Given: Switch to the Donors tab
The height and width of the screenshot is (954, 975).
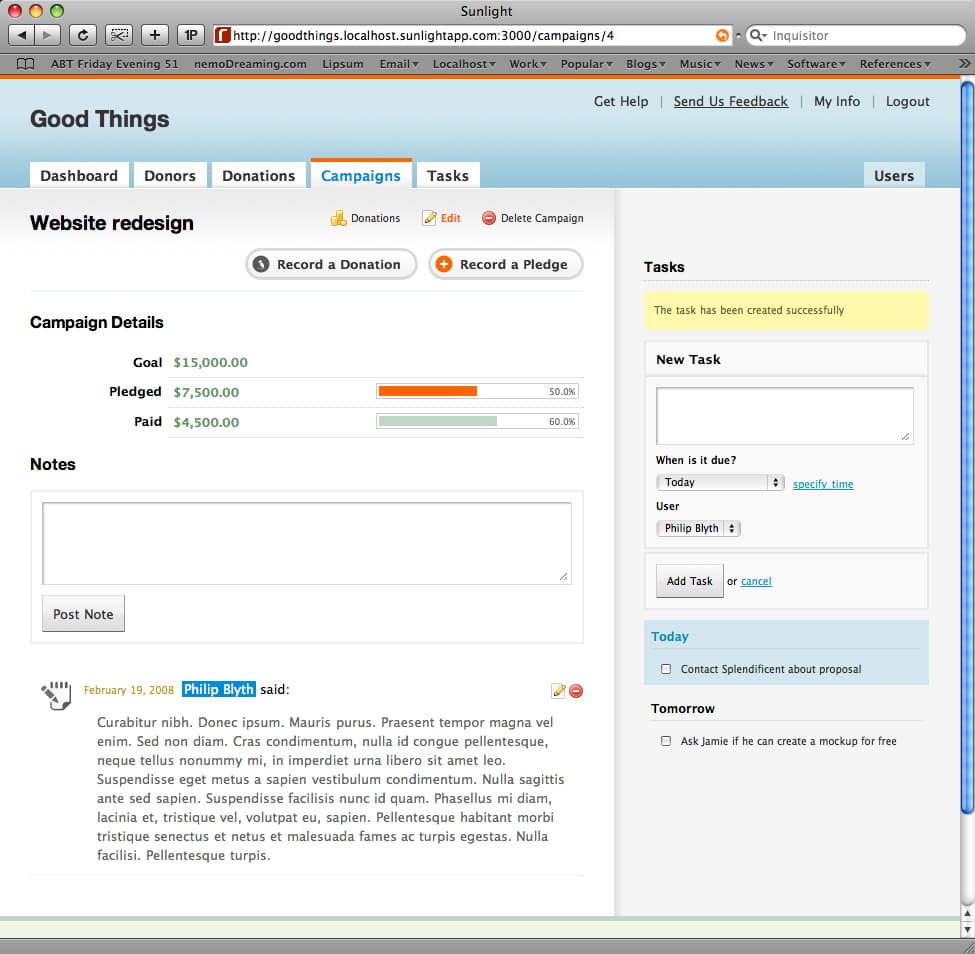Looking at the screenshot, I should point(170,175).
